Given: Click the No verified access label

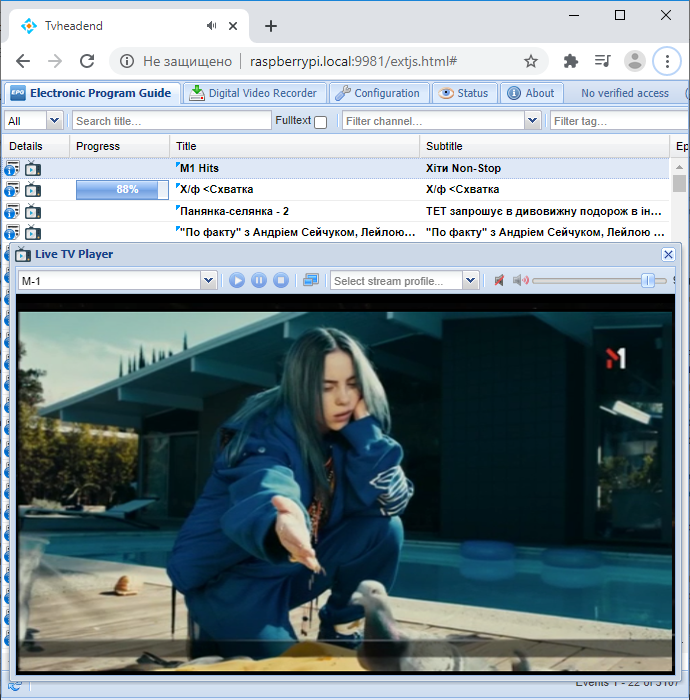Looking at the screenshot, I should click(625, 93).
